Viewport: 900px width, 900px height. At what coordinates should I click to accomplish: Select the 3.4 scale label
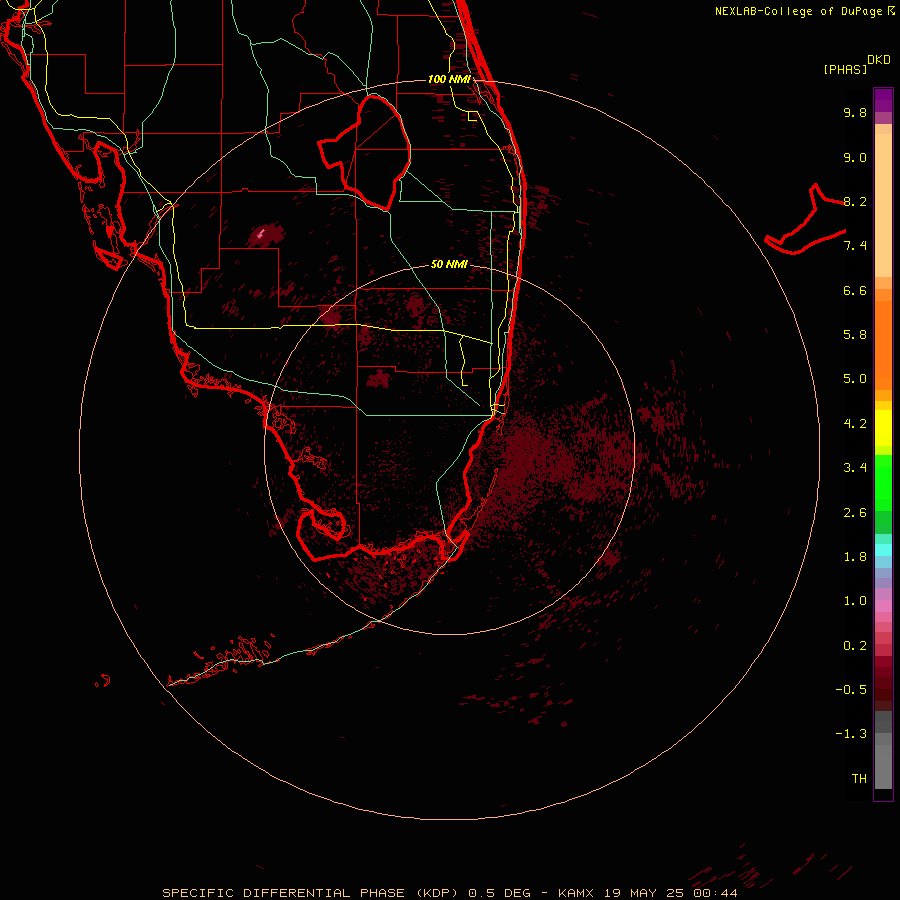[x=855, y=468]
